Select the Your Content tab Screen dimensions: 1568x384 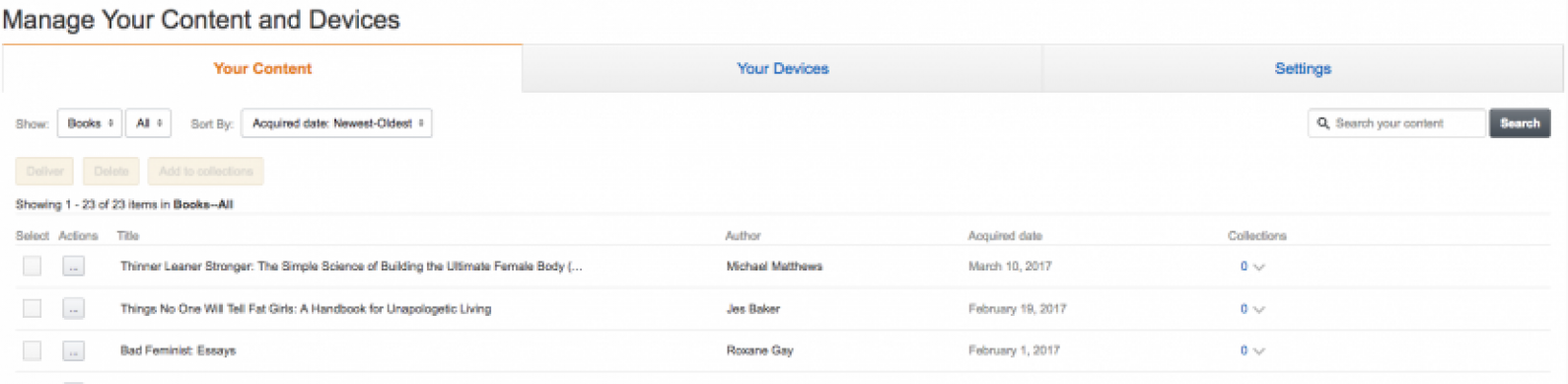tap(262, 68)
